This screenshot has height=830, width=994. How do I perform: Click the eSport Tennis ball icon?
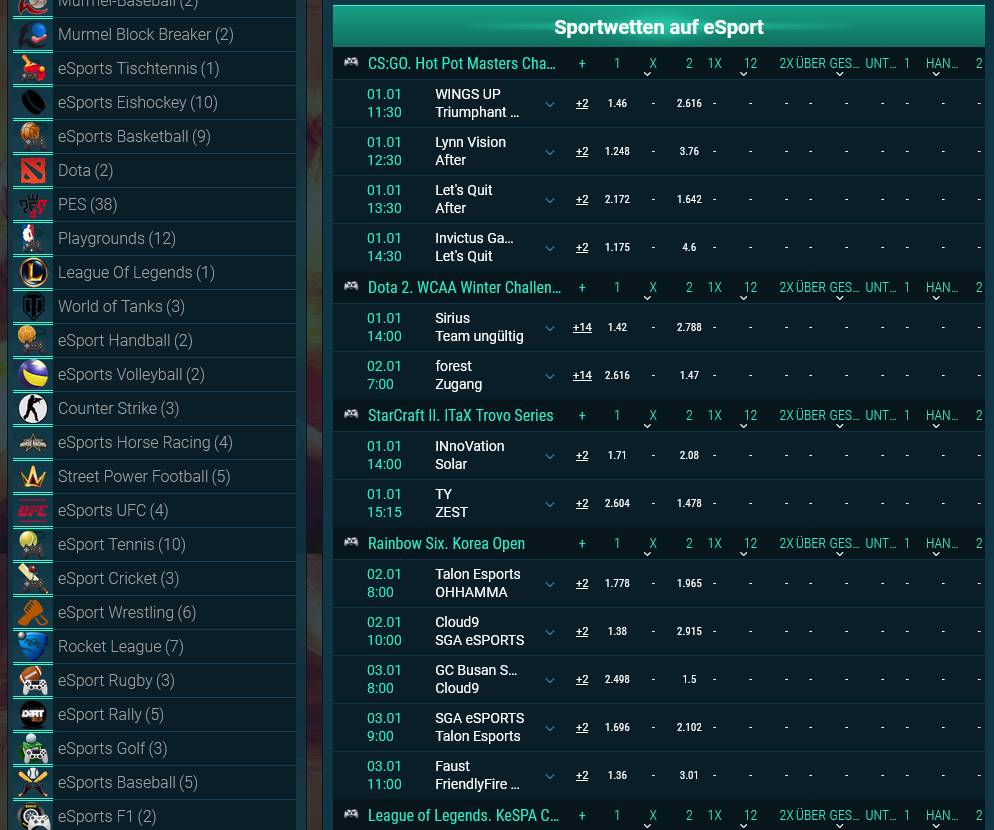tap(33, 545)
